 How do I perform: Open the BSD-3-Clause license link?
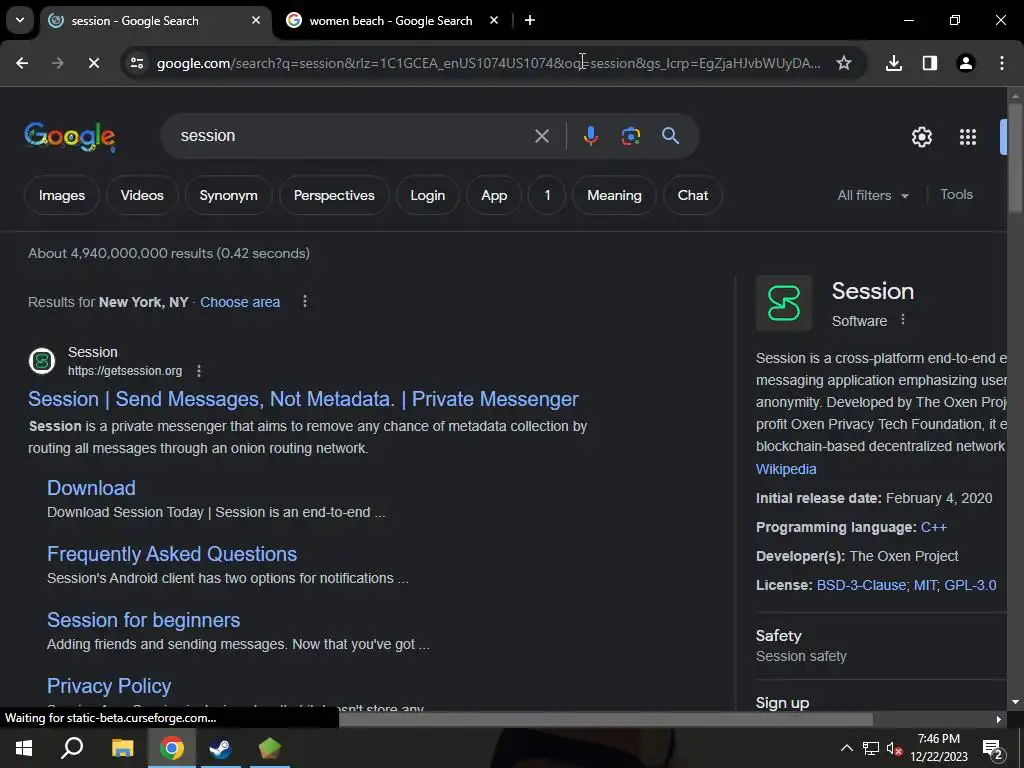(861, 585)
